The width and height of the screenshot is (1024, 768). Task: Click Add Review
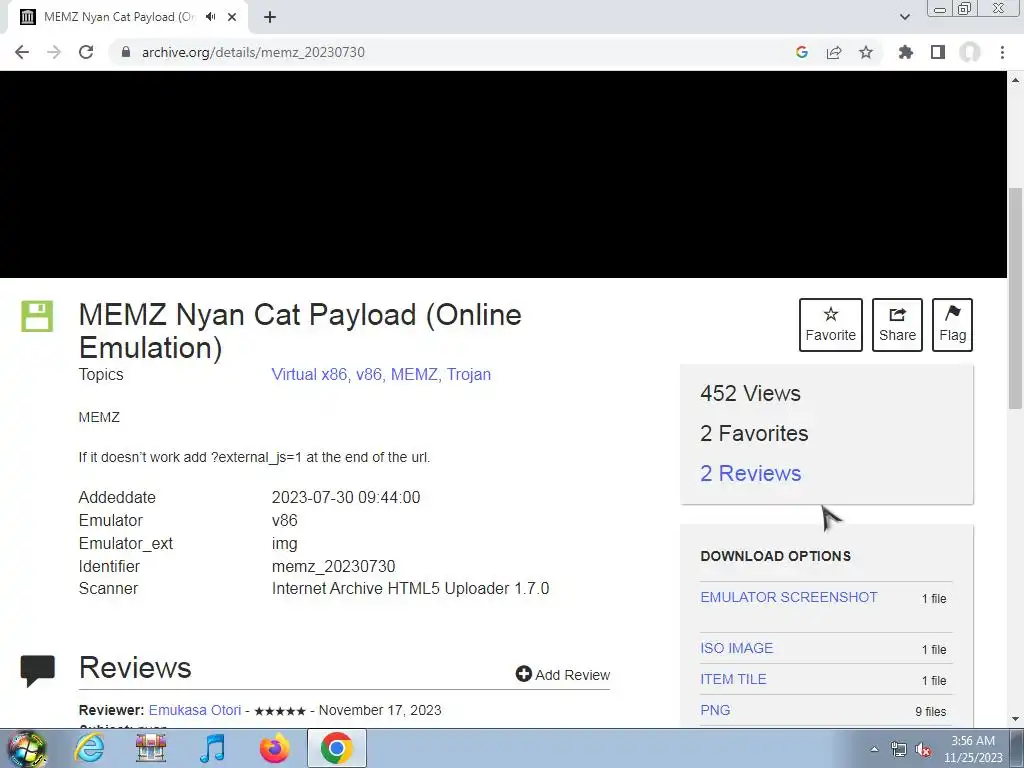tap(562, 675)
